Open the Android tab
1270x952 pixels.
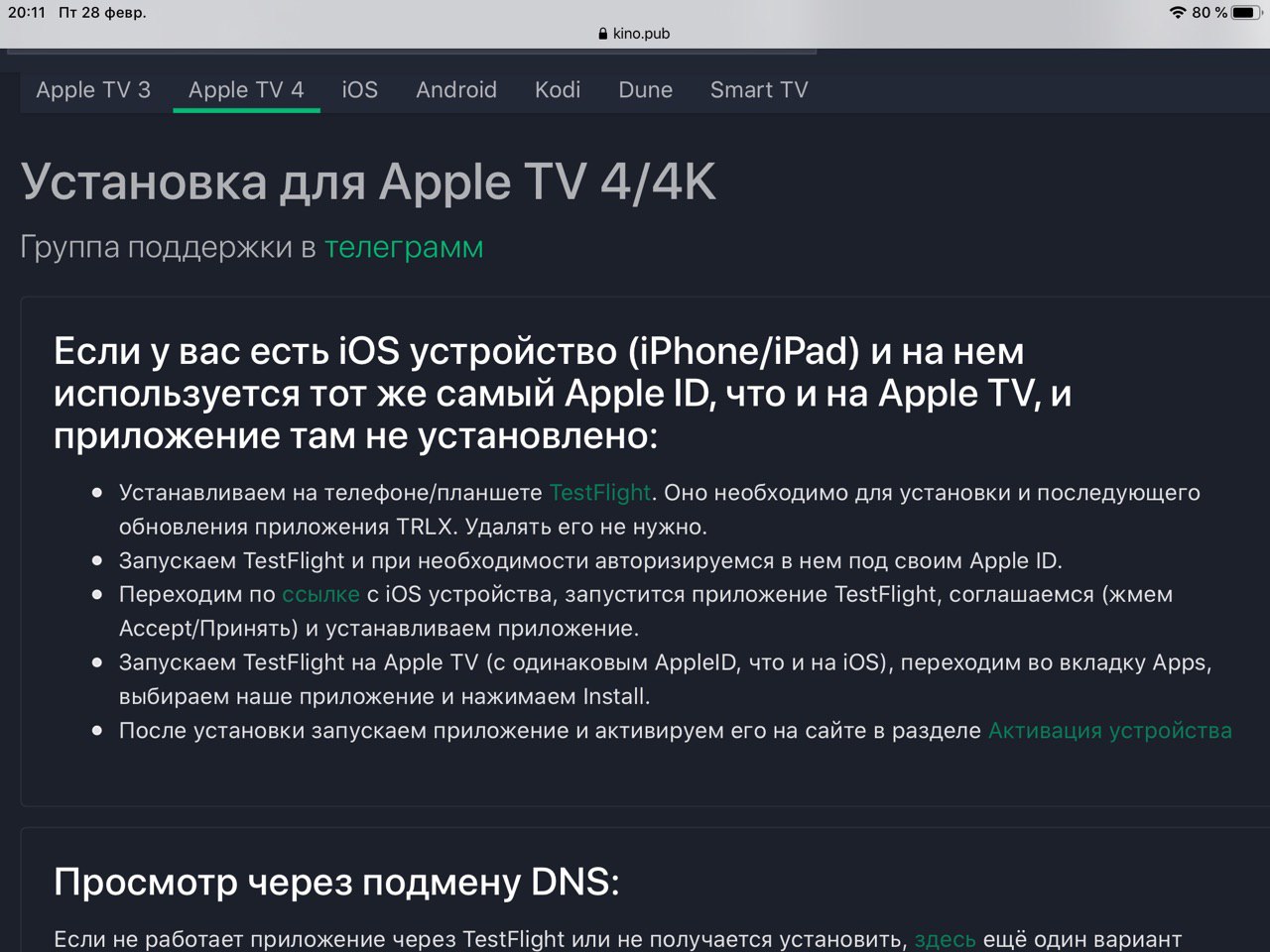pyautogui.click(x=456, y=90)
